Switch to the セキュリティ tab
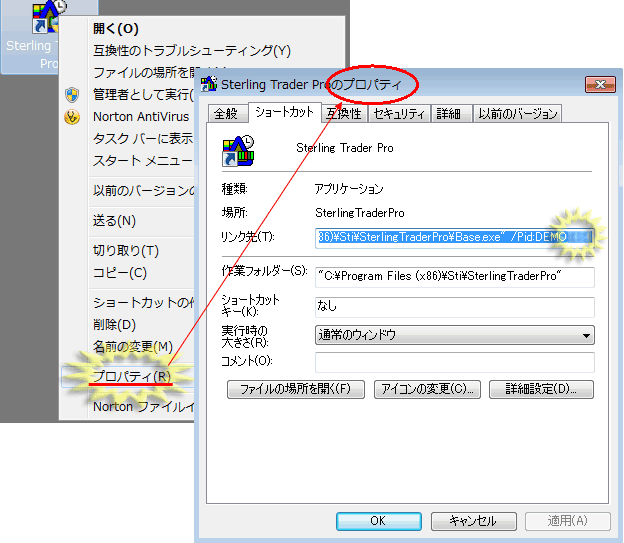Image resolution: width=624 pixels, height=543 pixels. (x=399, y=114)
